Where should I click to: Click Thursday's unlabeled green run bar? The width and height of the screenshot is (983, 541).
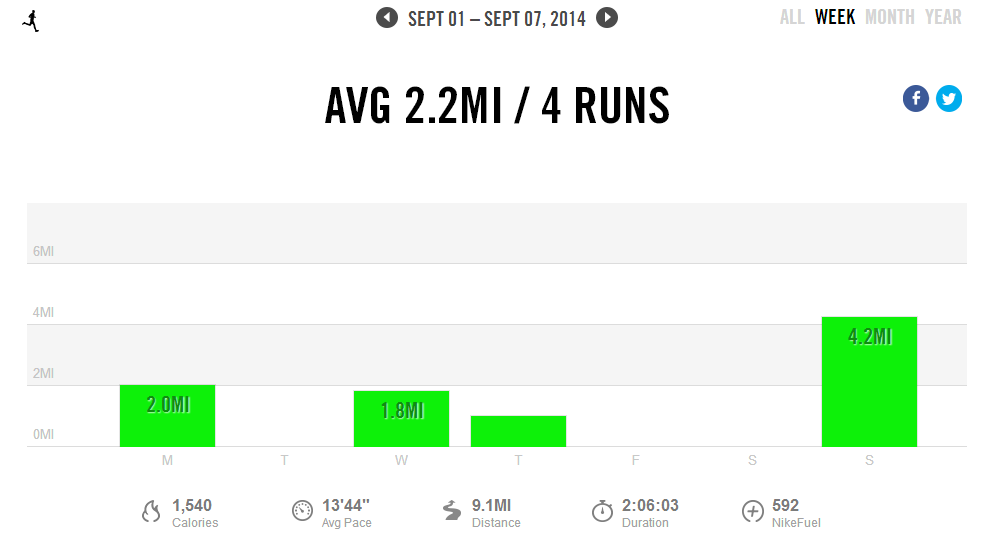click(x=518, y=431)
